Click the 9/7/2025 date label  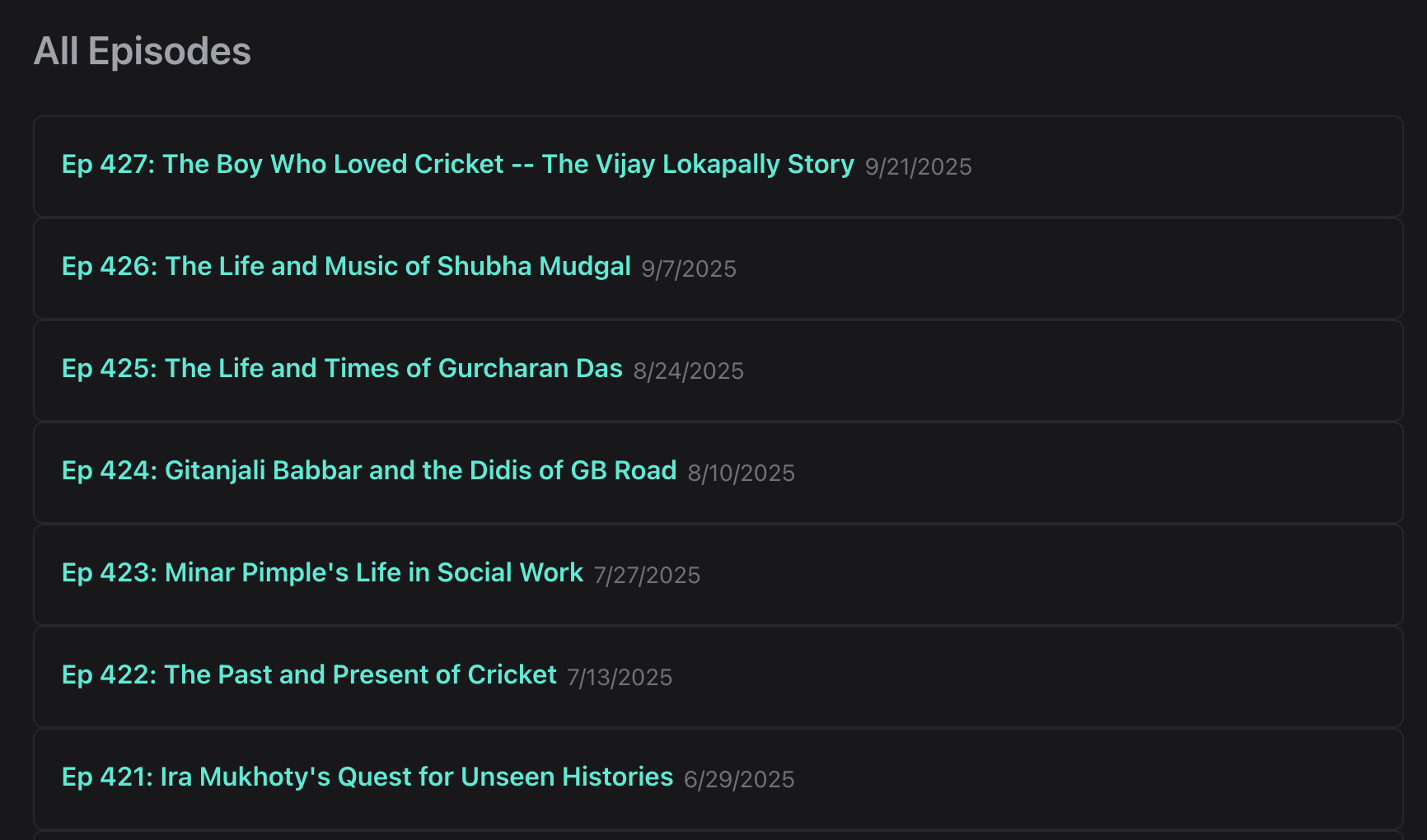click(689, 269)
